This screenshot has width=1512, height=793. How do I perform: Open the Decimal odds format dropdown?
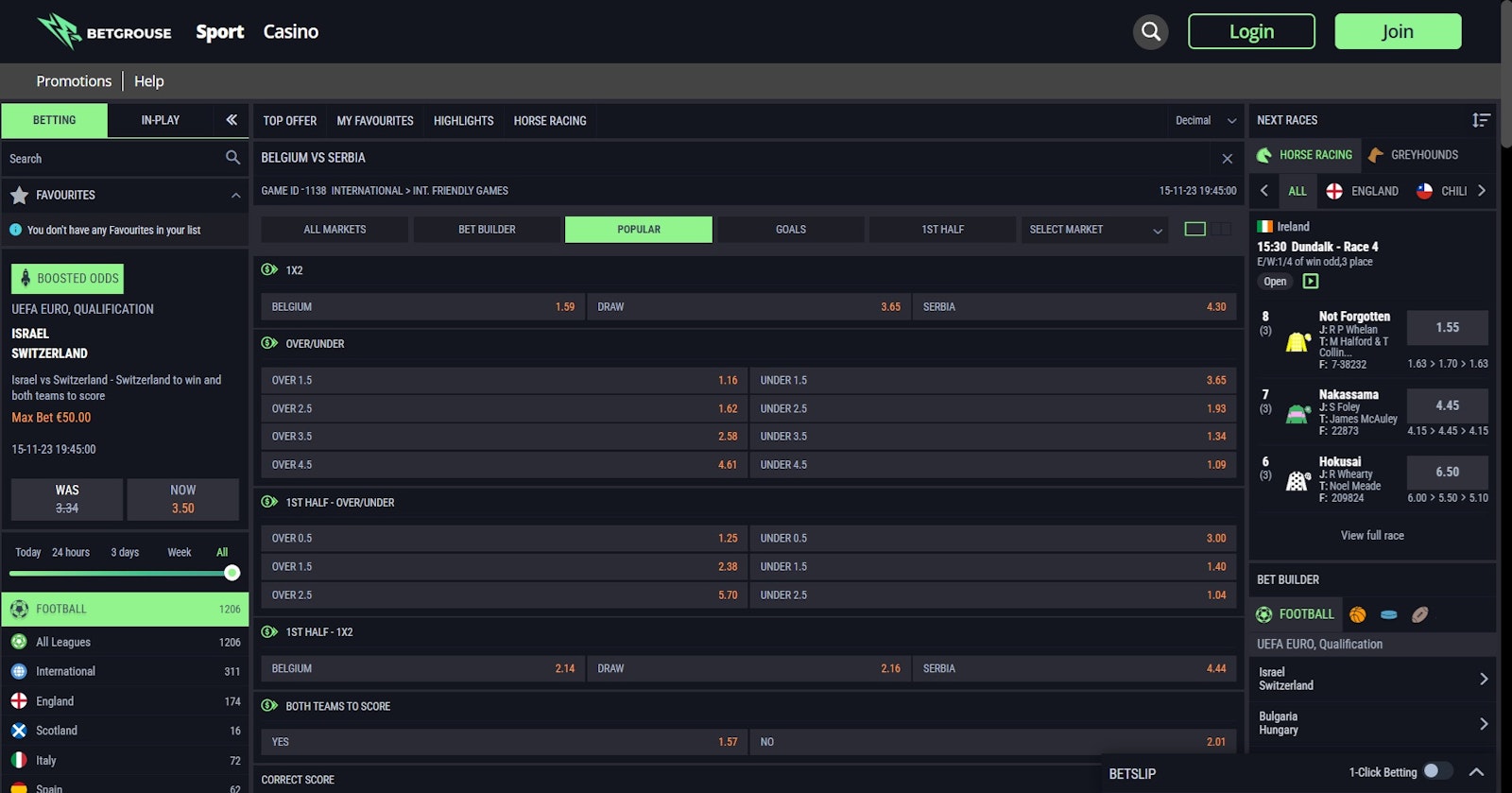[x=1205, y=121]
